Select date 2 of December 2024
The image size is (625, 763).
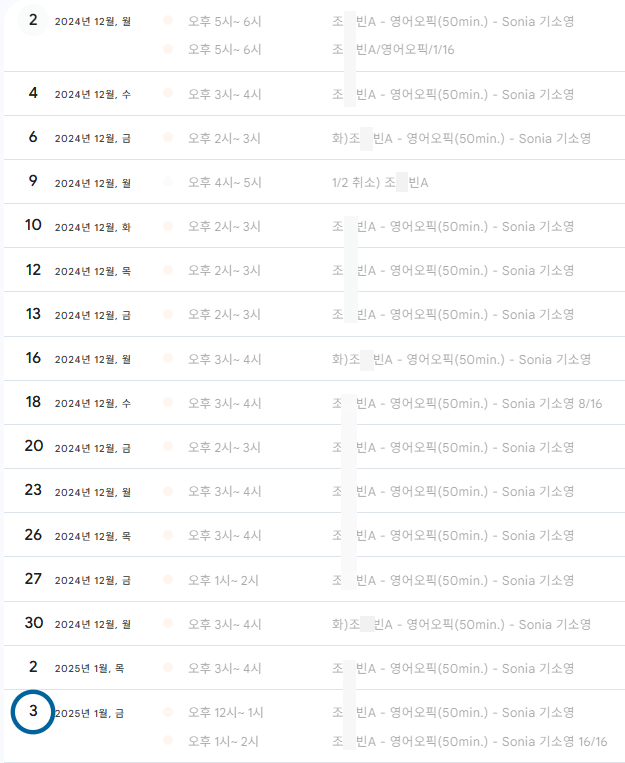click(33, 20)
